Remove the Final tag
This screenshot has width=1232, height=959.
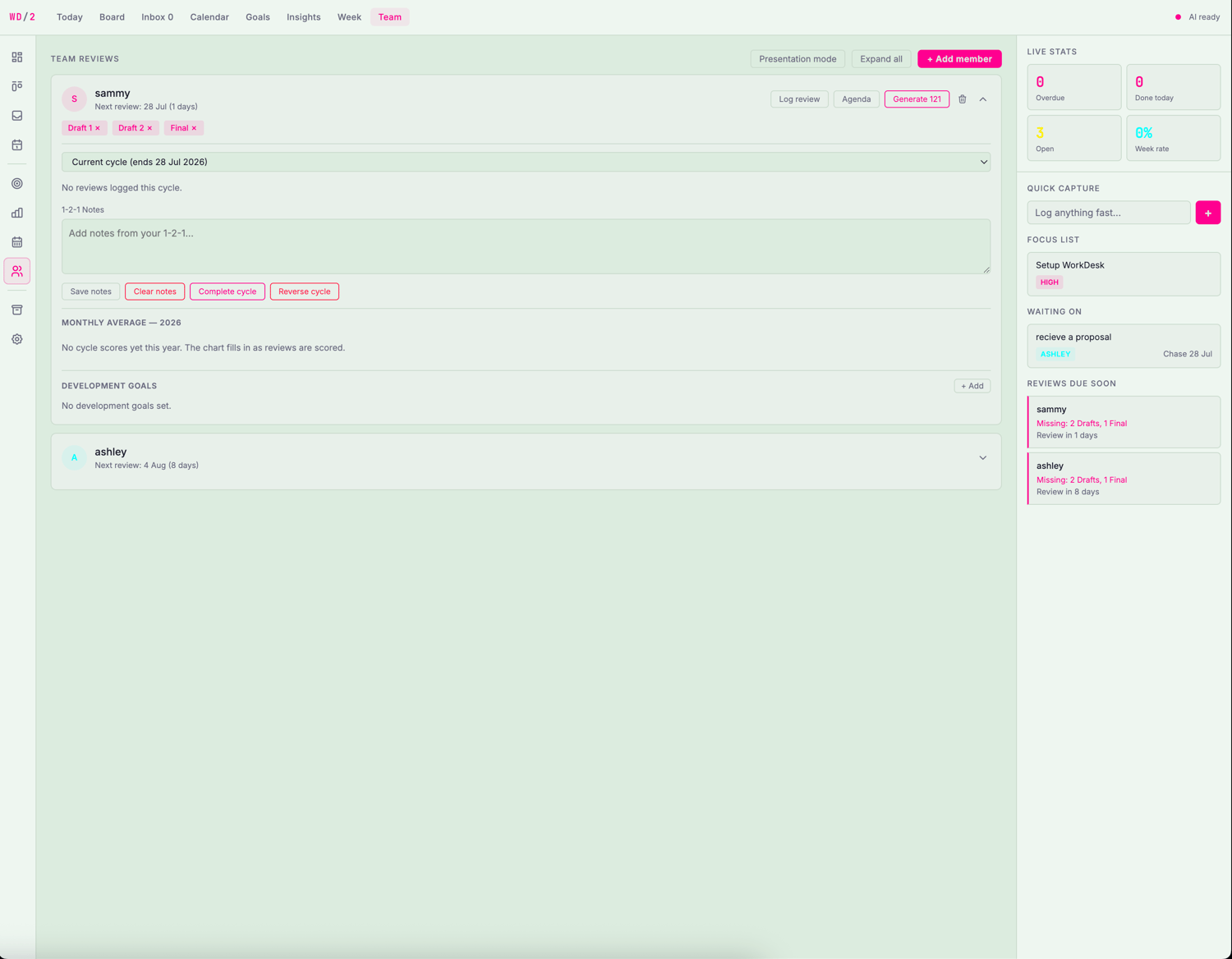194,128
